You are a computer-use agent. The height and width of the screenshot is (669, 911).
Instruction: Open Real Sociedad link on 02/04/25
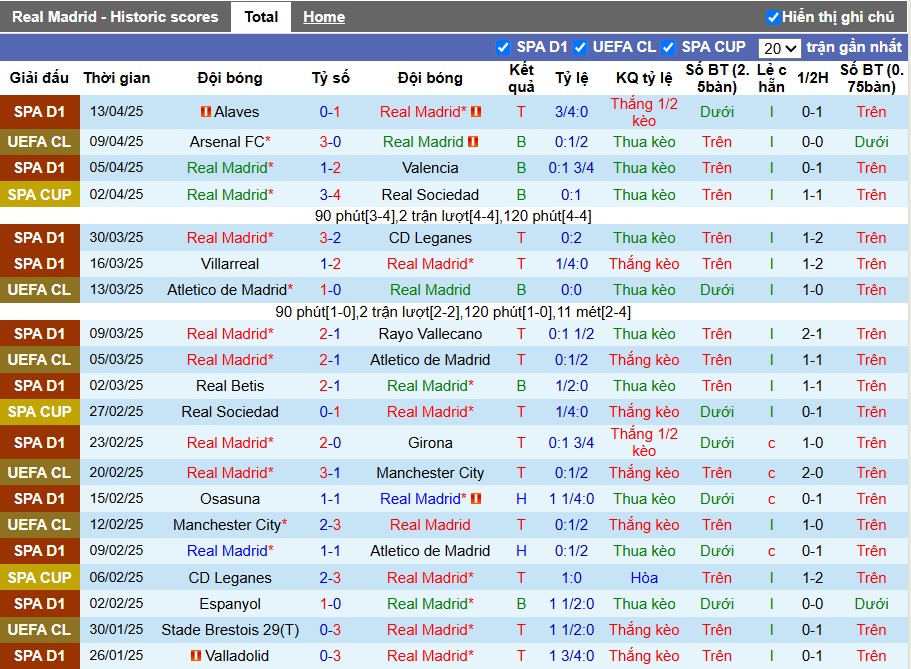(430, 195)
